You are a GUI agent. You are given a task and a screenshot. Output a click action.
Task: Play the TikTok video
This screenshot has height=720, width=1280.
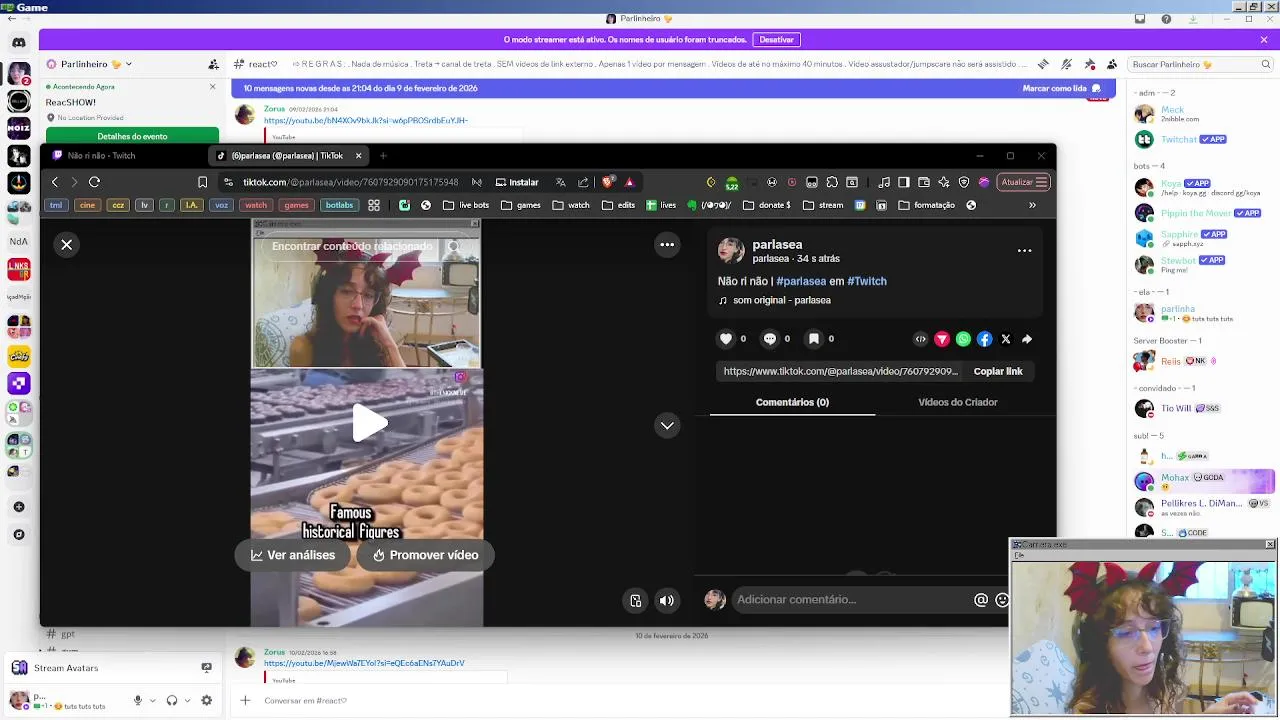pyautogui.click(x=368, y=424)
